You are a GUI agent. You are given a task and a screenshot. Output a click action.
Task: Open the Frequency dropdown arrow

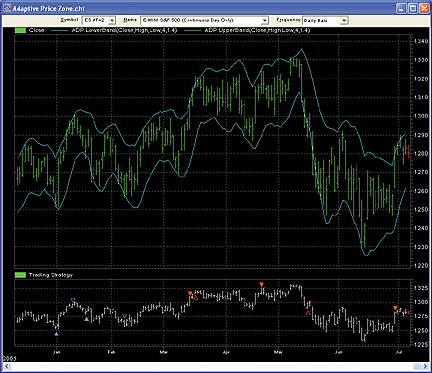pyautogui.click(x=344, y=21)
